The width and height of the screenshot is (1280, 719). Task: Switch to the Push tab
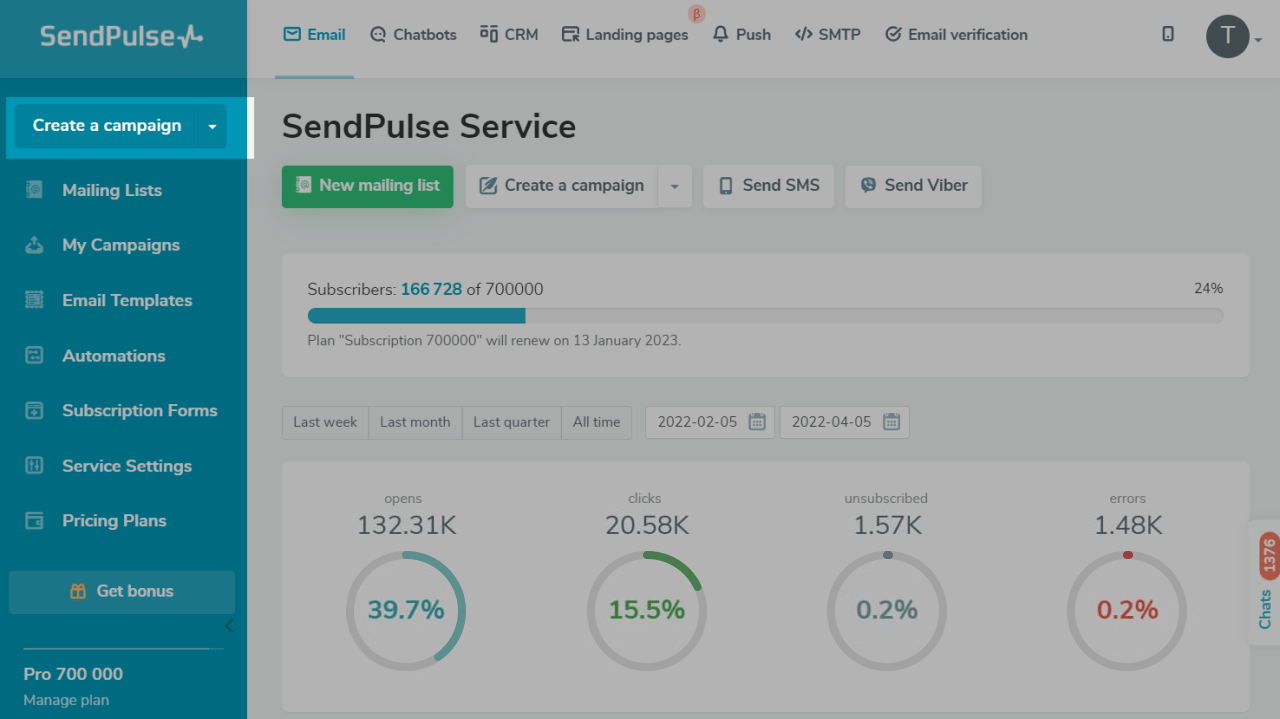[x=742, y=35]
